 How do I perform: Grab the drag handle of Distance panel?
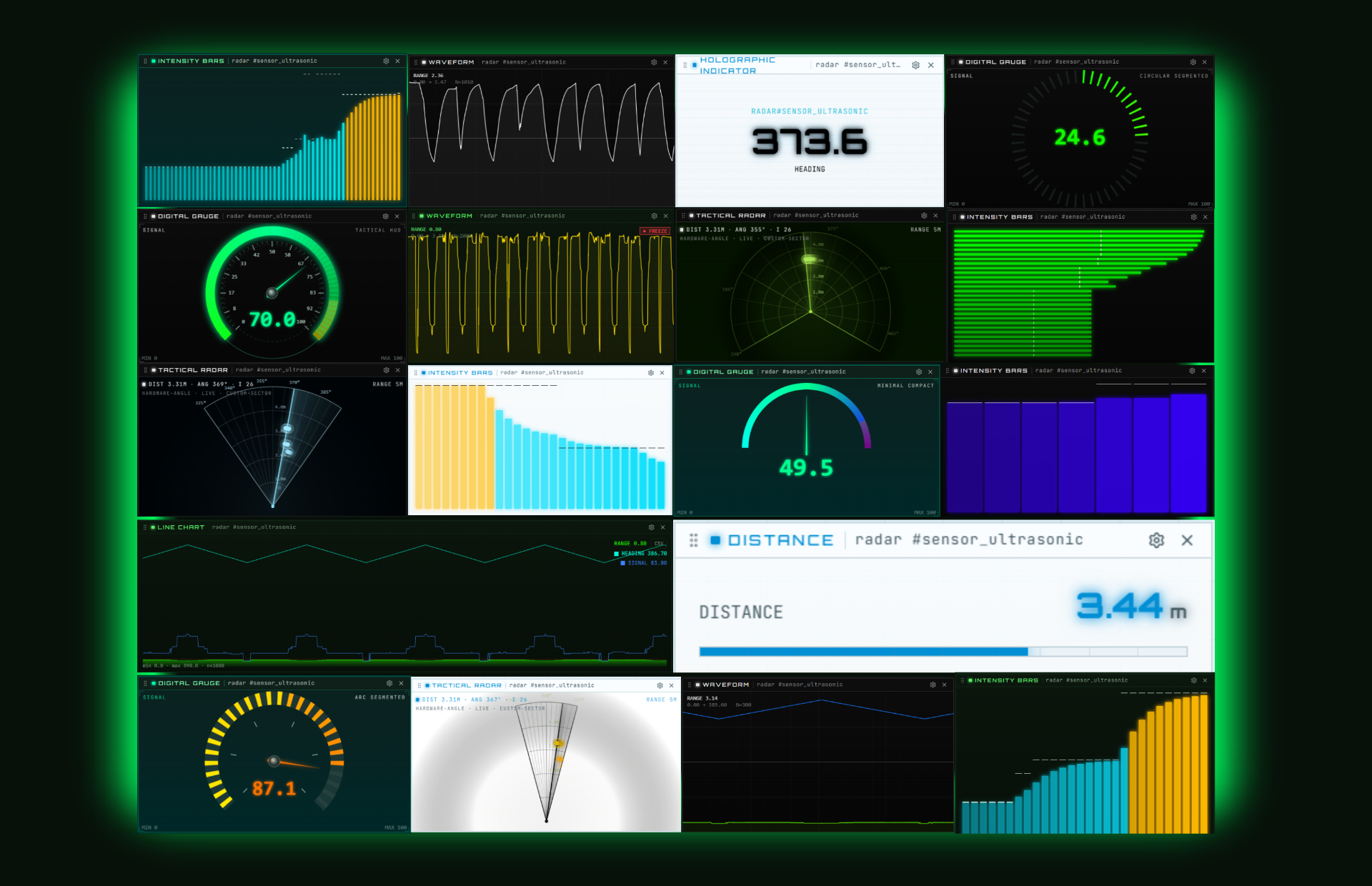coord(693,540)
